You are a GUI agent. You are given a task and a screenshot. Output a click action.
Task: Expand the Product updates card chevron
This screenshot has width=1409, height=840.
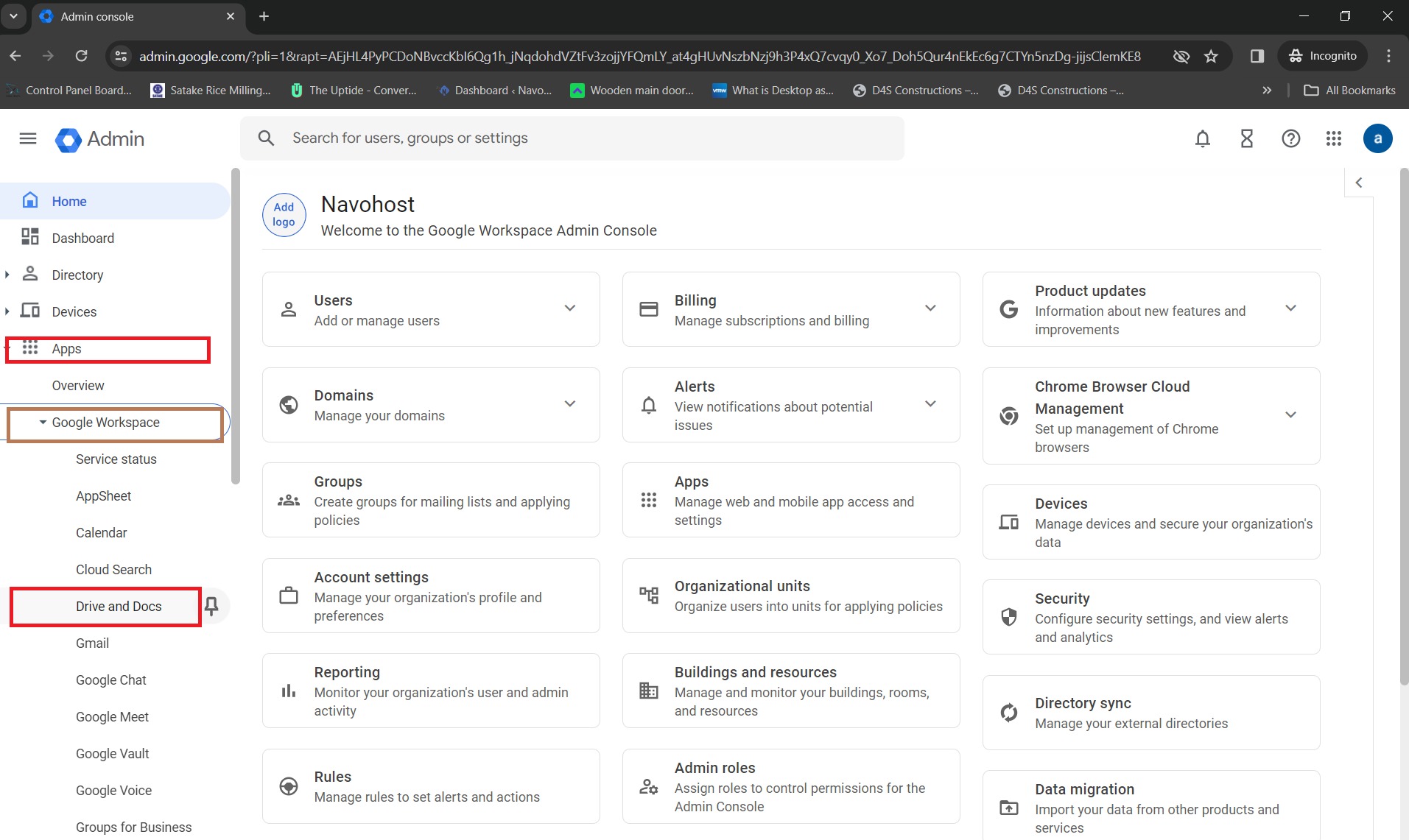[1290, 308]
